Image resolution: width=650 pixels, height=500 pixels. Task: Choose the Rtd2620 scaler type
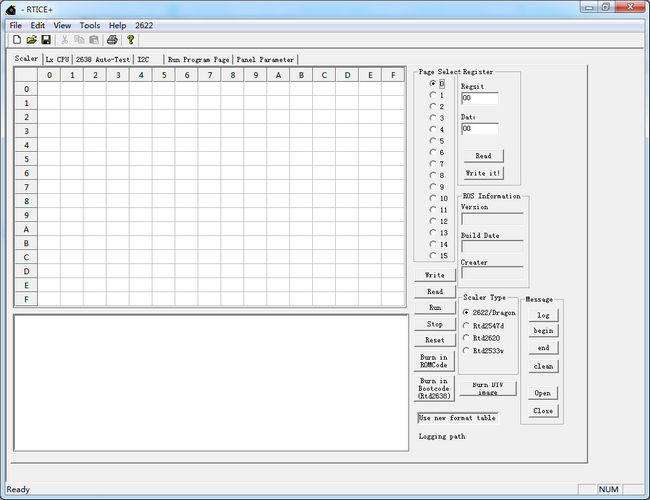pyautogui.click(x=466, y=338)
